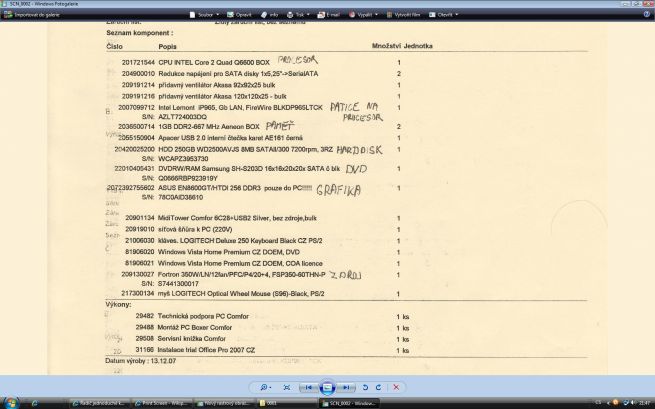Click the 'Seznam komponent :' heading
The image size is (655, 409).
point(140,33)
